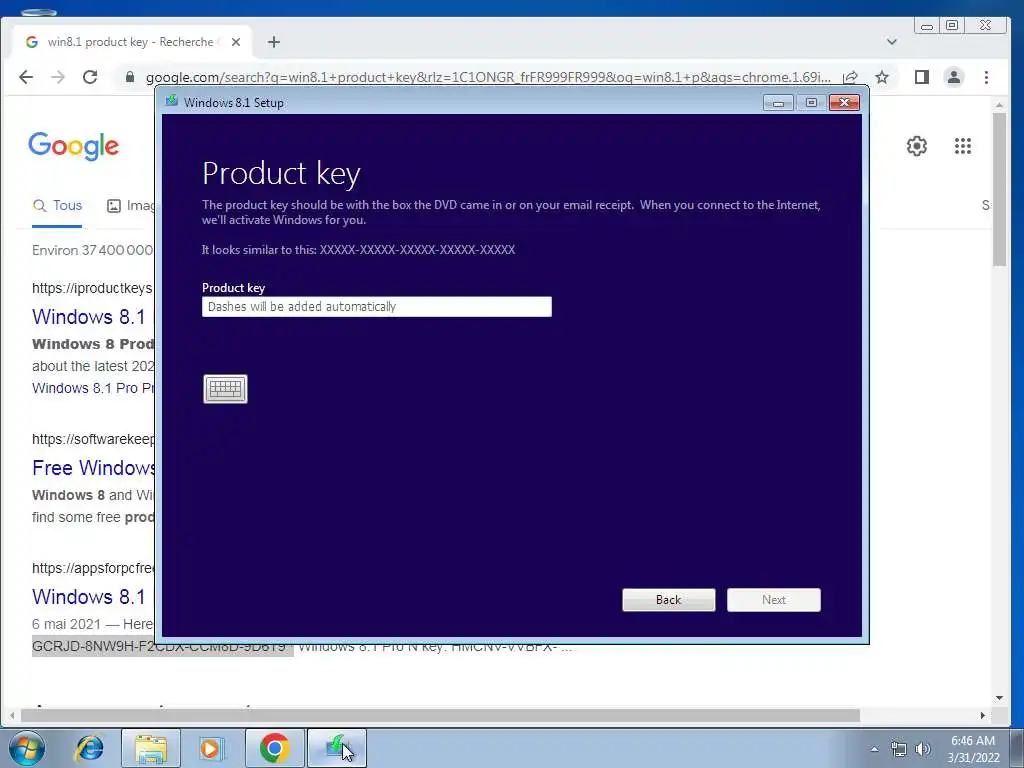Click the Google logo
This screenshot has height=768, width=1024.
pos(73,145)
